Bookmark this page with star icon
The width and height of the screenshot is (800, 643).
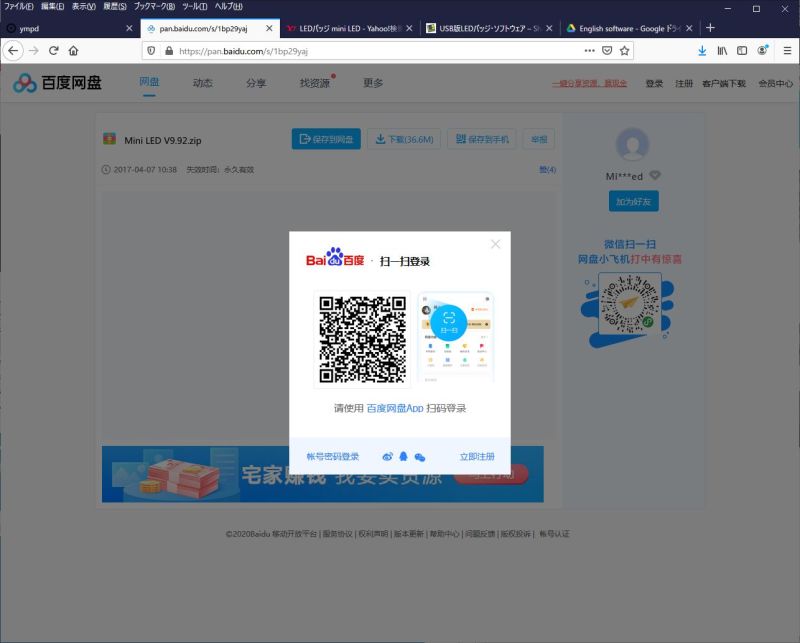625,50
